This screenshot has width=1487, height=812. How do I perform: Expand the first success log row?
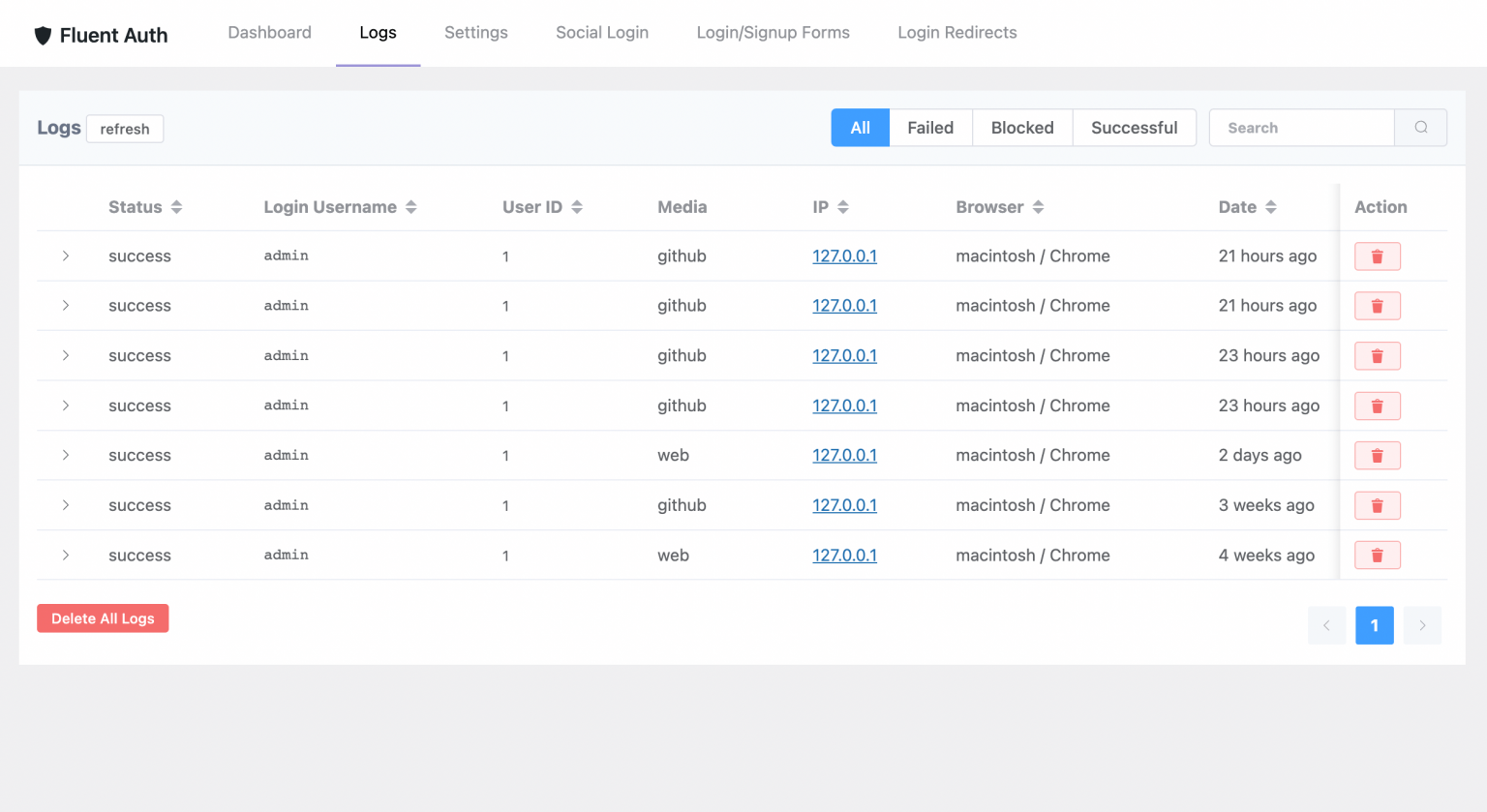pos(66,256)
